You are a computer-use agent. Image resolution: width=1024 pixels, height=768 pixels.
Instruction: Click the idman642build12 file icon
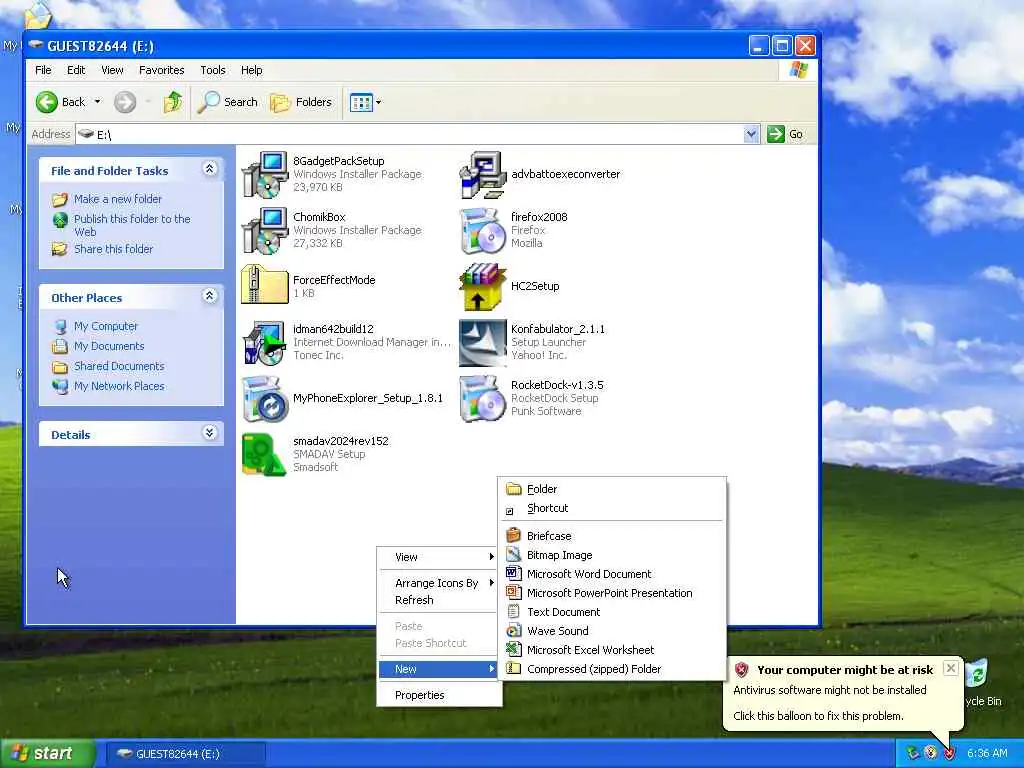[264, 342]
